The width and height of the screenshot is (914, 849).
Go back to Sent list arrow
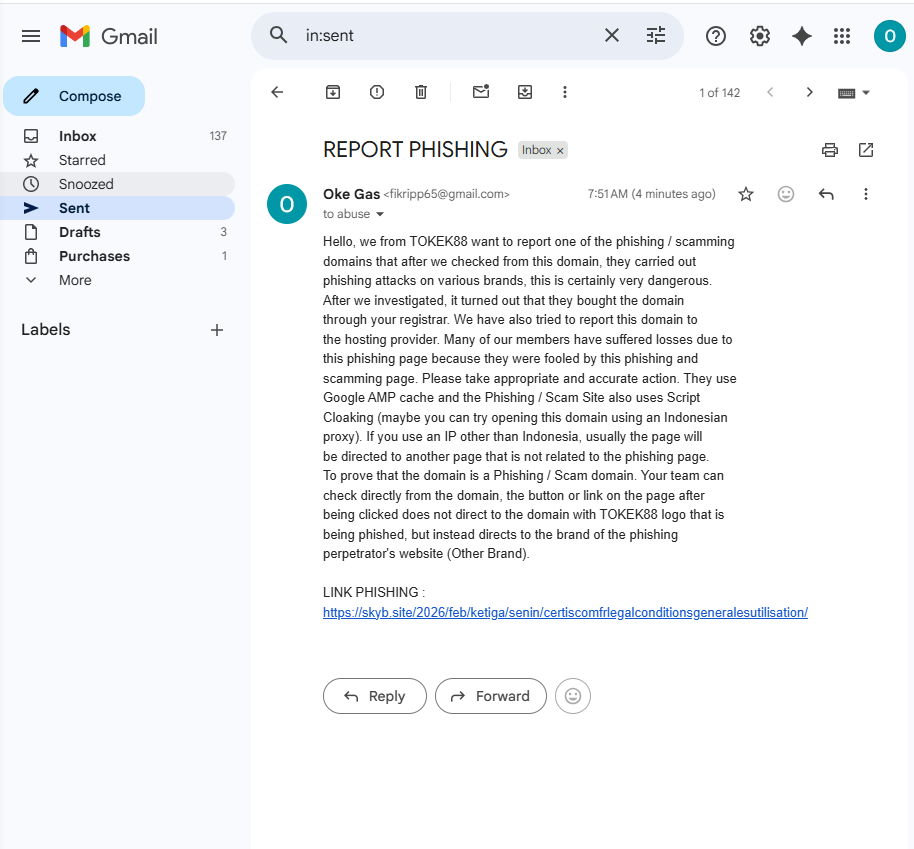277,92
